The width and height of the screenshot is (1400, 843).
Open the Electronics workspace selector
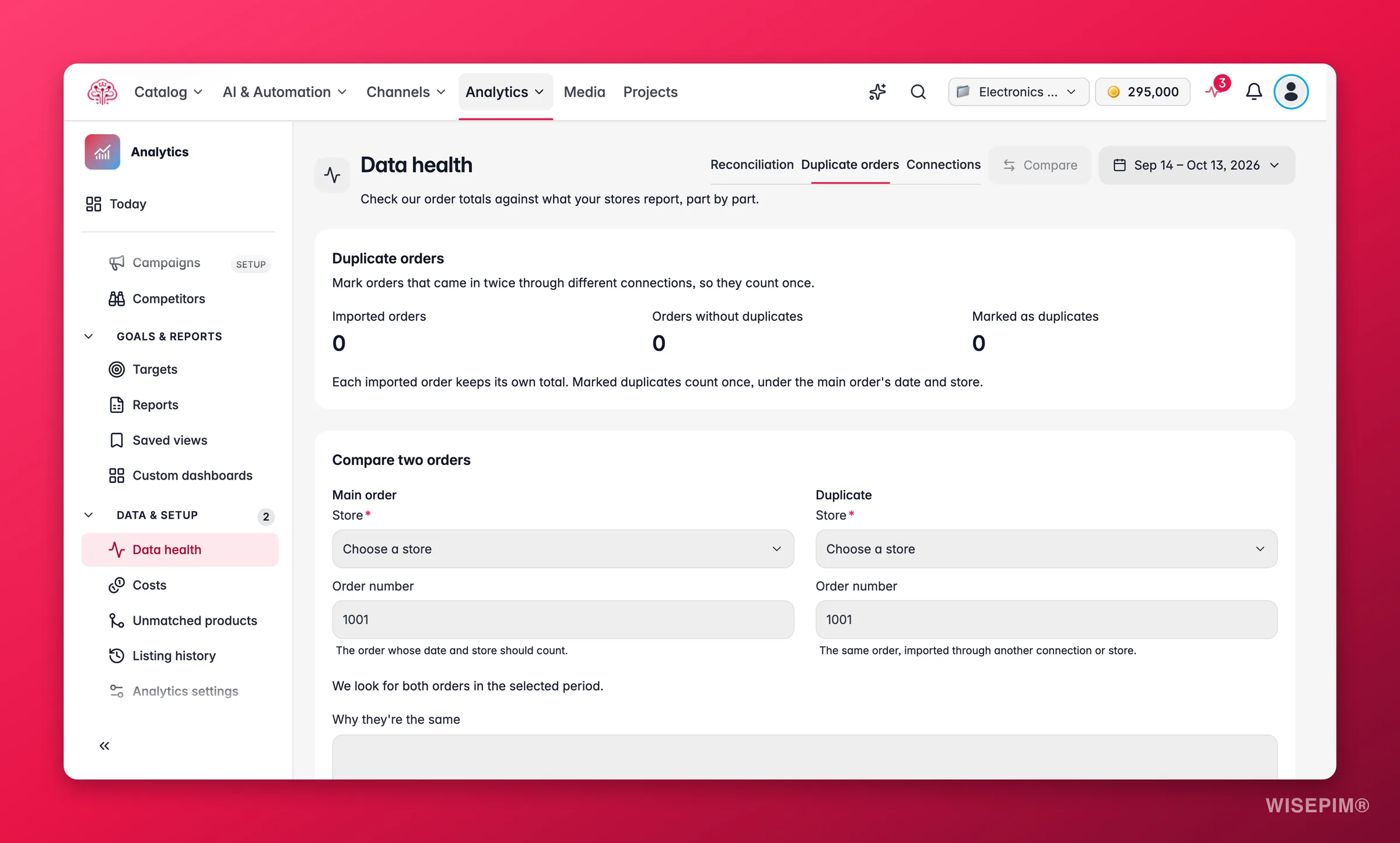[1019, 92]
